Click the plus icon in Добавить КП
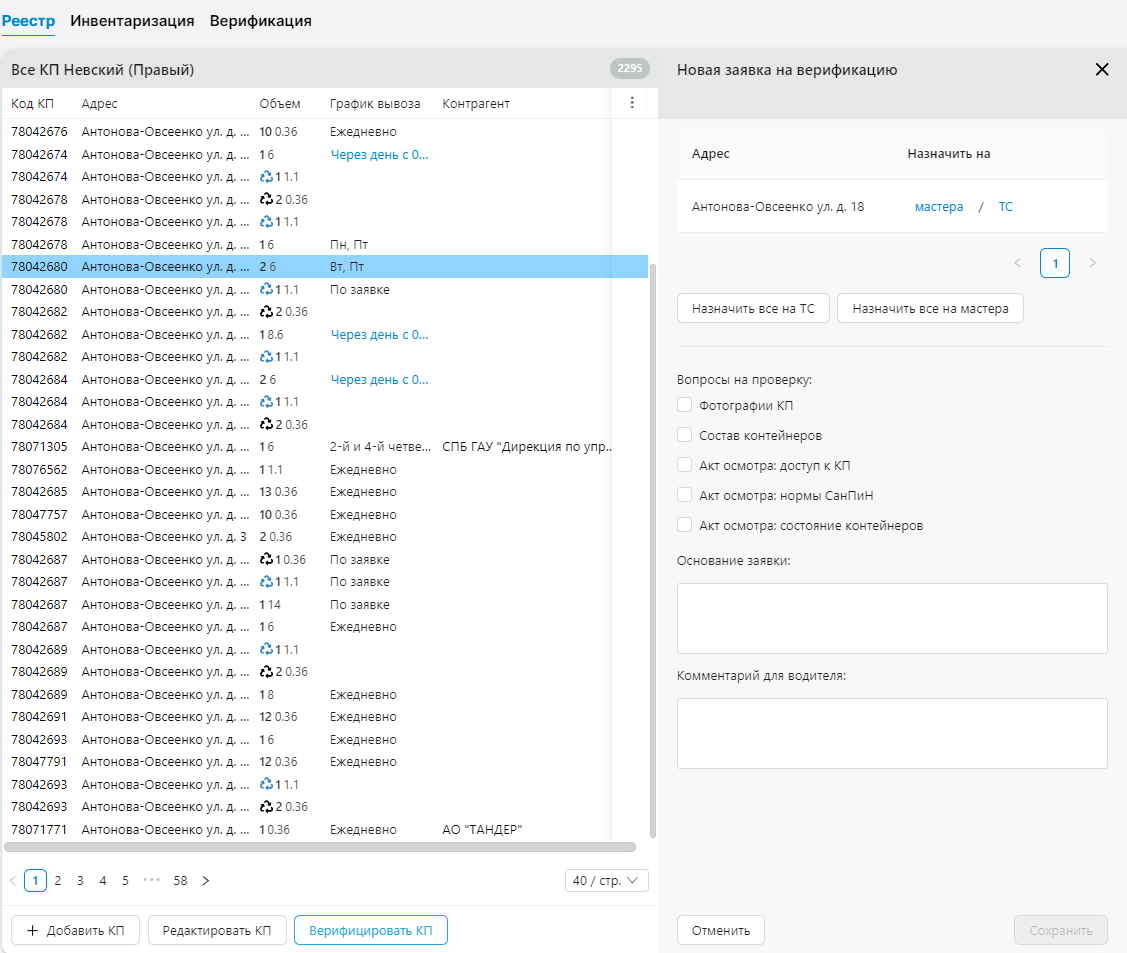 point(33,931)
